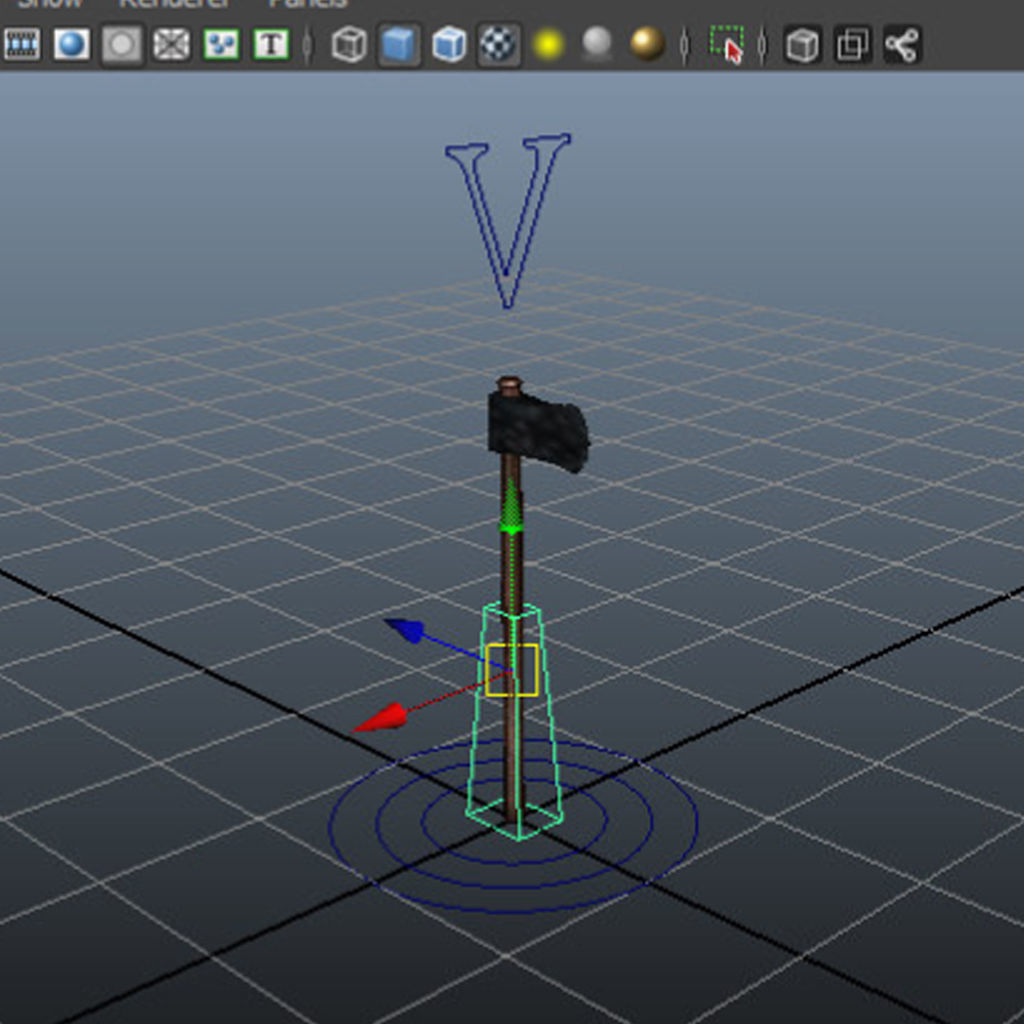Click the blue Z-axis manipulator arrow
Image resolution: width=1024 pixels, height=1024 pixels.
point(405,630)
